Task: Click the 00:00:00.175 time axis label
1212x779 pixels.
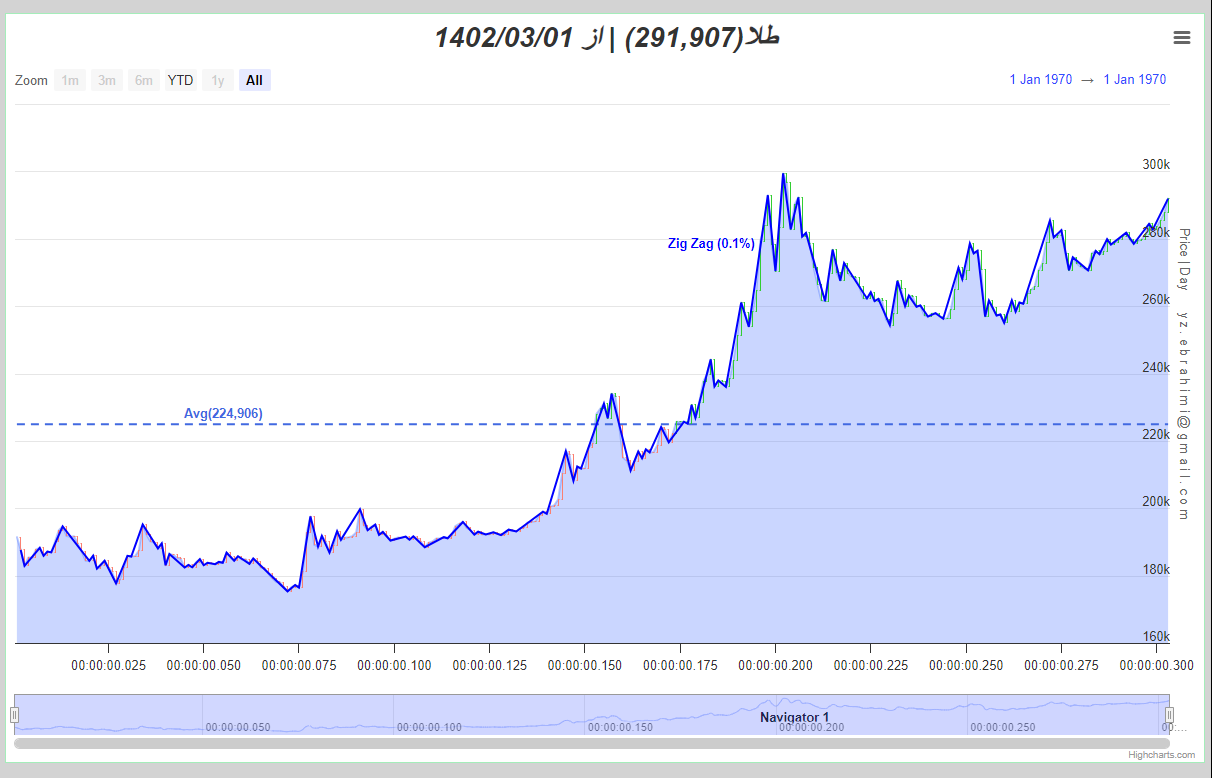Action: click(681, 665)
